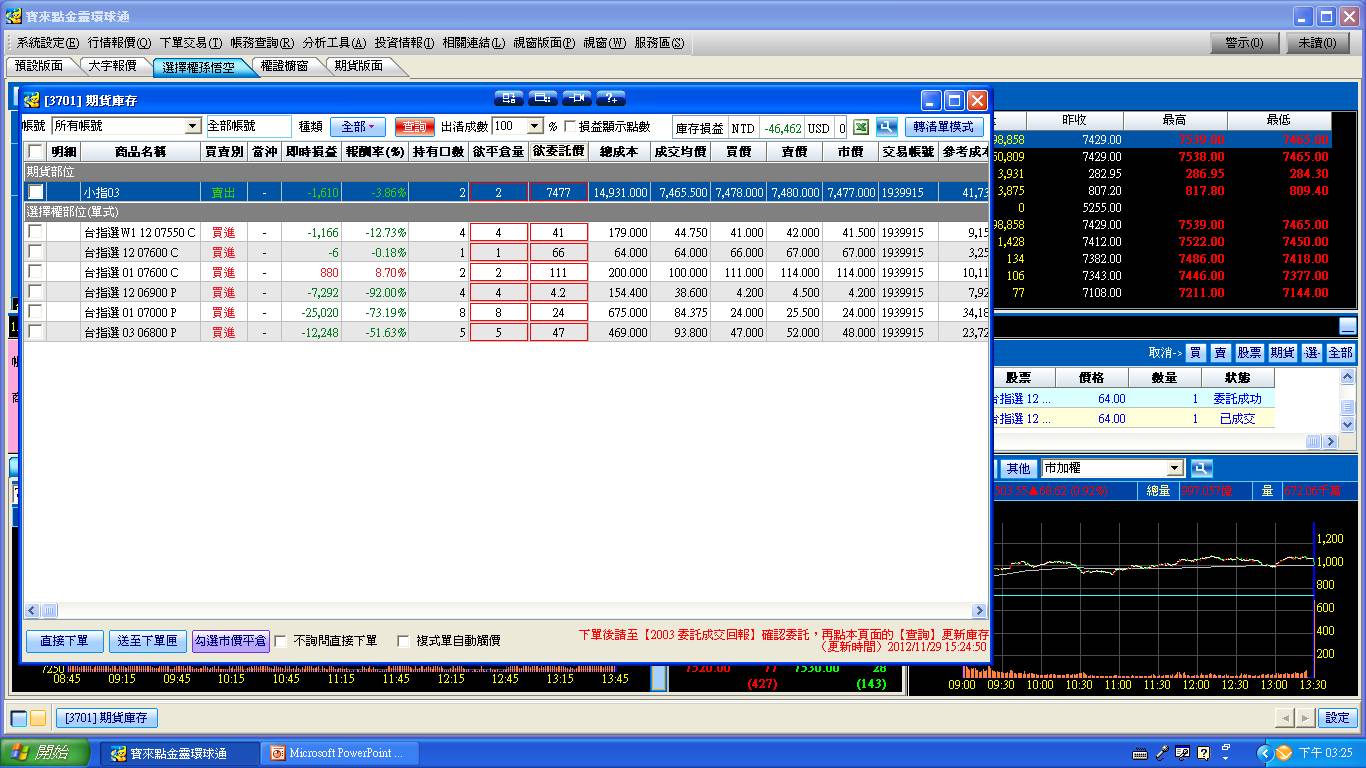
Task: Click the left arrow beside 設定 button
Action: coord(1286,718)
